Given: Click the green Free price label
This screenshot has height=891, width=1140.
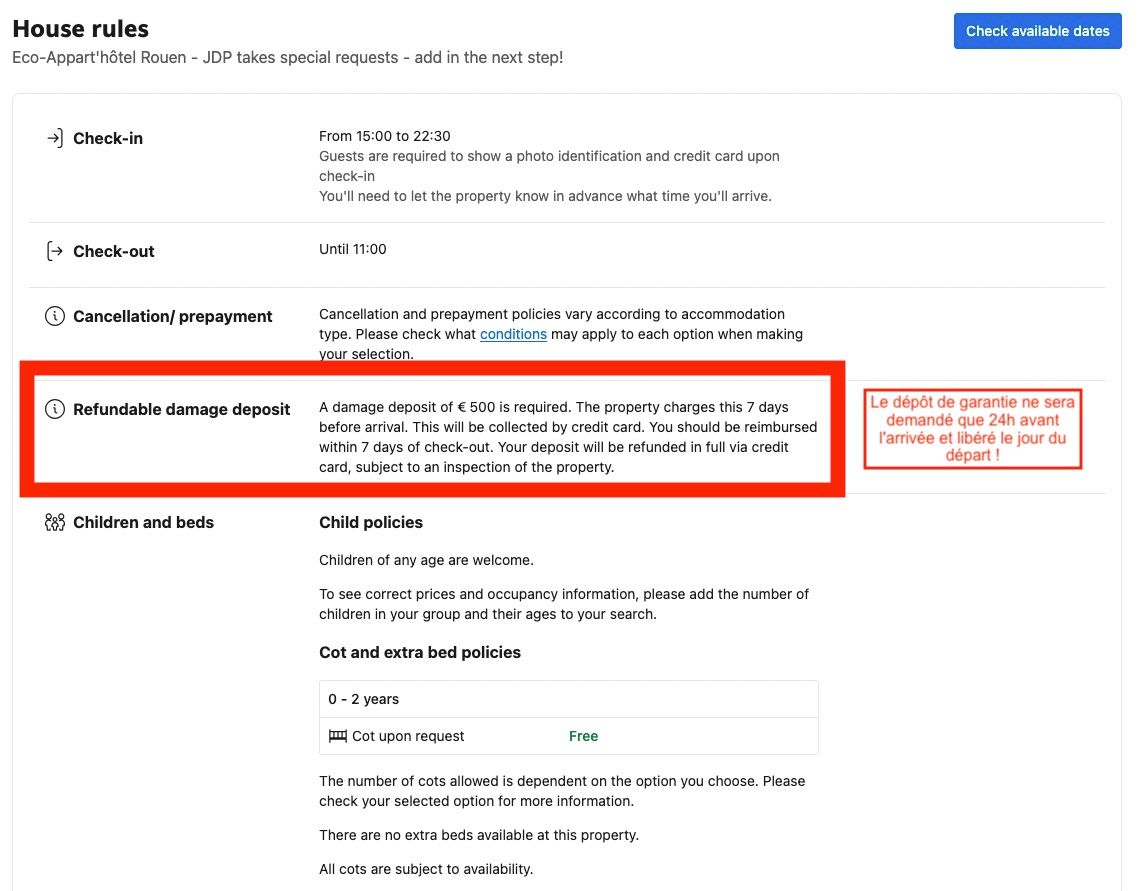Looking at the screenshot, I should [x=583, y=736].
